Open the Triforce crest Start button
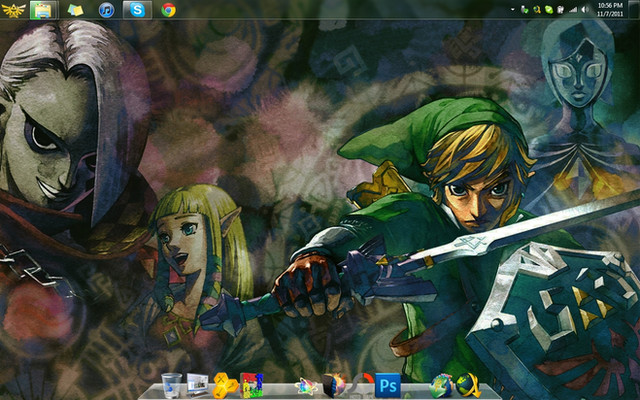640x400 pixels. [13, 10]
